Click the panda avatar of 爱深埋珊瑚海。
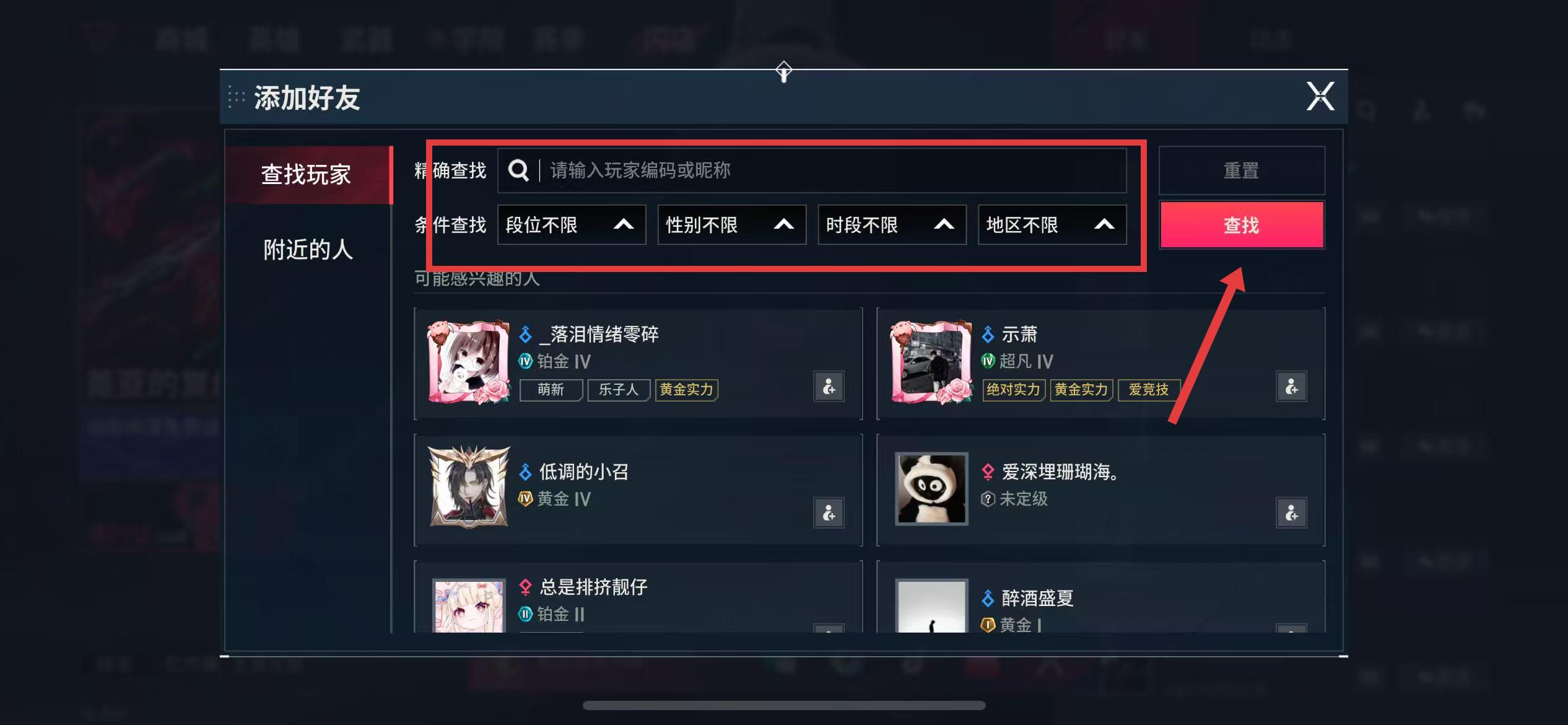This screenshot has width=1568, height=725. 931,488
